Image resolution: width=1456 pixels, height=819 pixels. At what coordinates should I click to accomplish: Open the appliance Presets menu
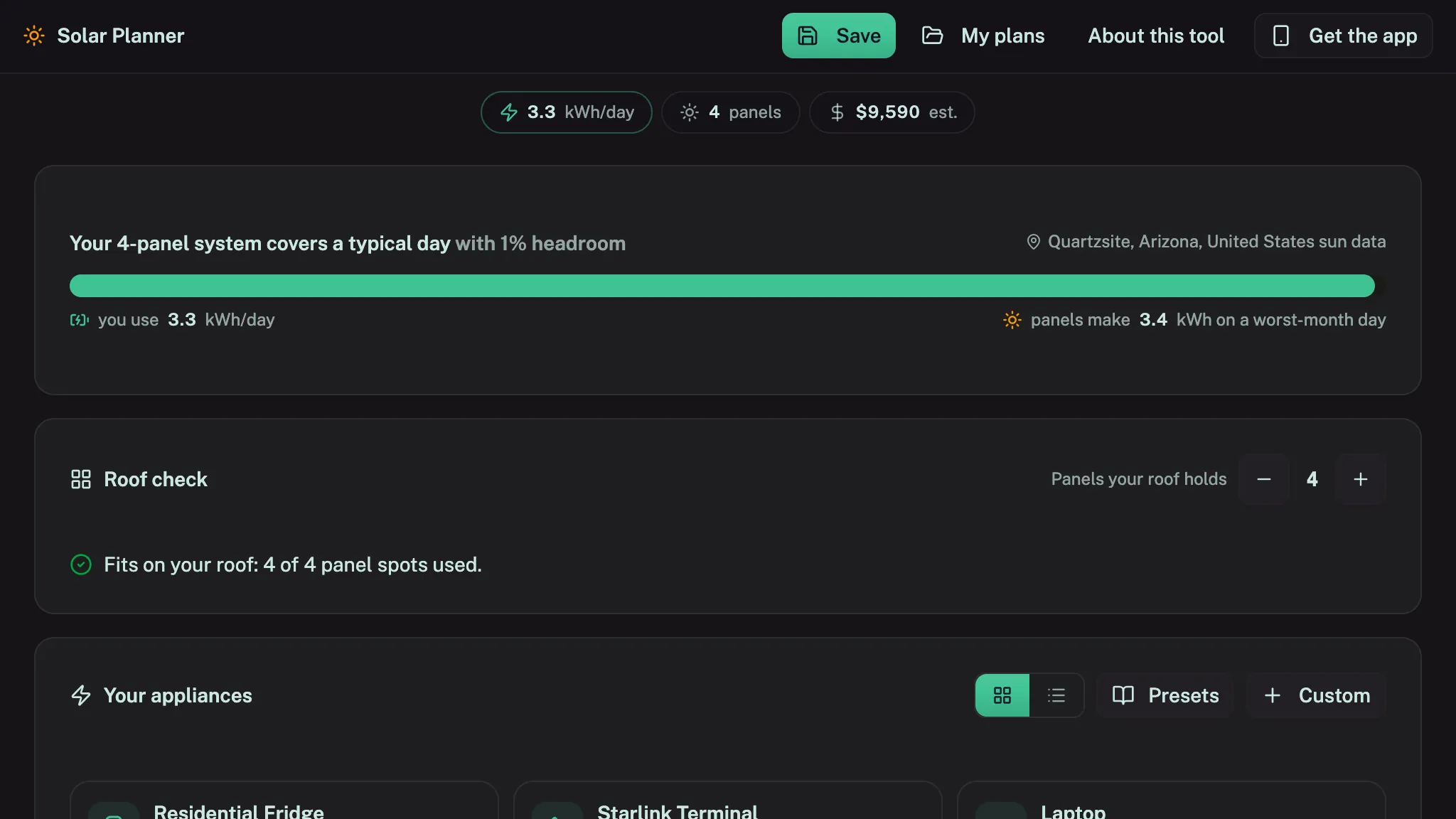pyautogui.click(x=1165, y=695)
